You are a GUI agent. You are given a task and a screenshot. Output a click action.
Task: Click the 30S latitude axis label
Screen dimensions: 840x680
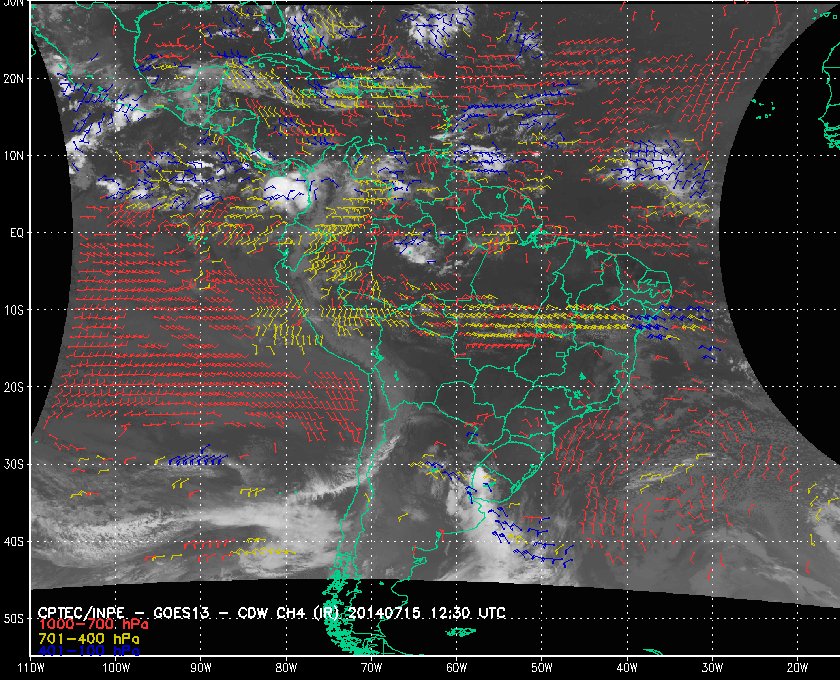coord(13,465)
